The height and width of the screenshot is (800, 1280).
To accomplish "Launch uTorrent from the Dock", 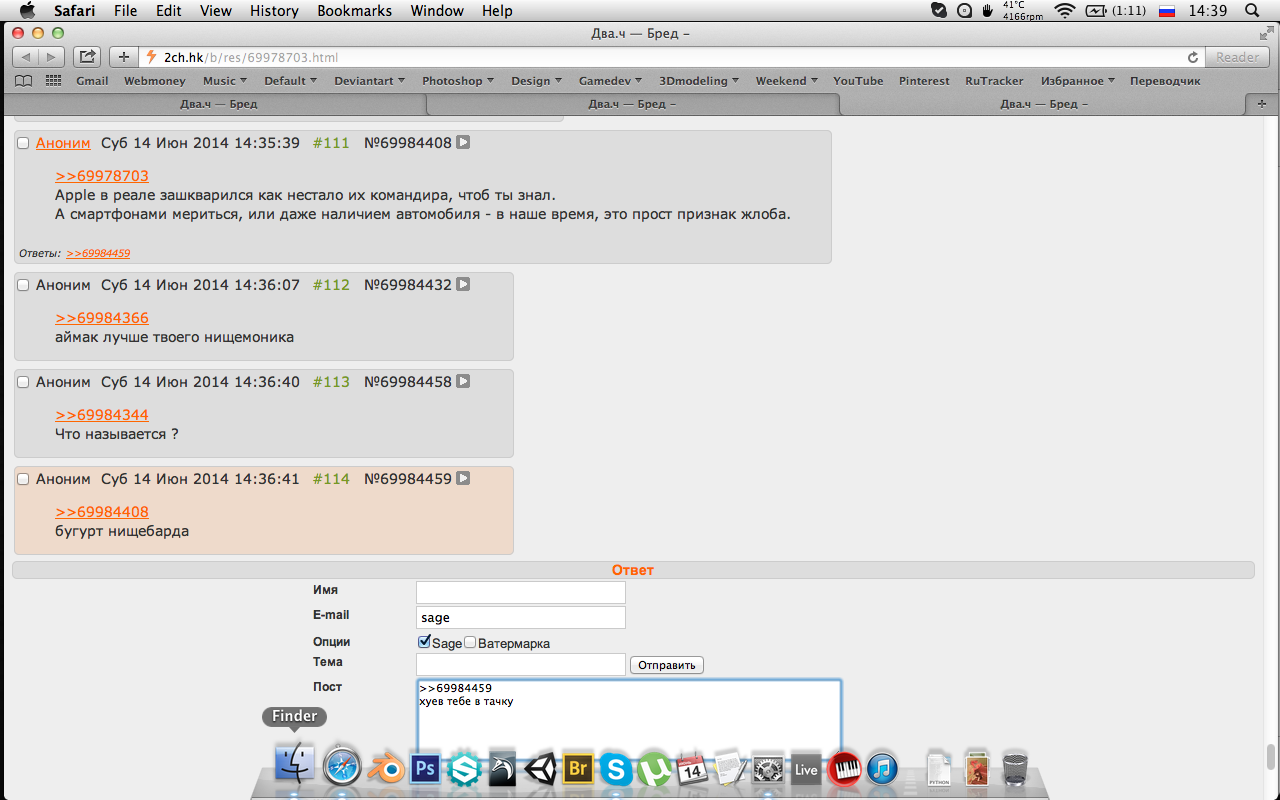I will (655, 768).
